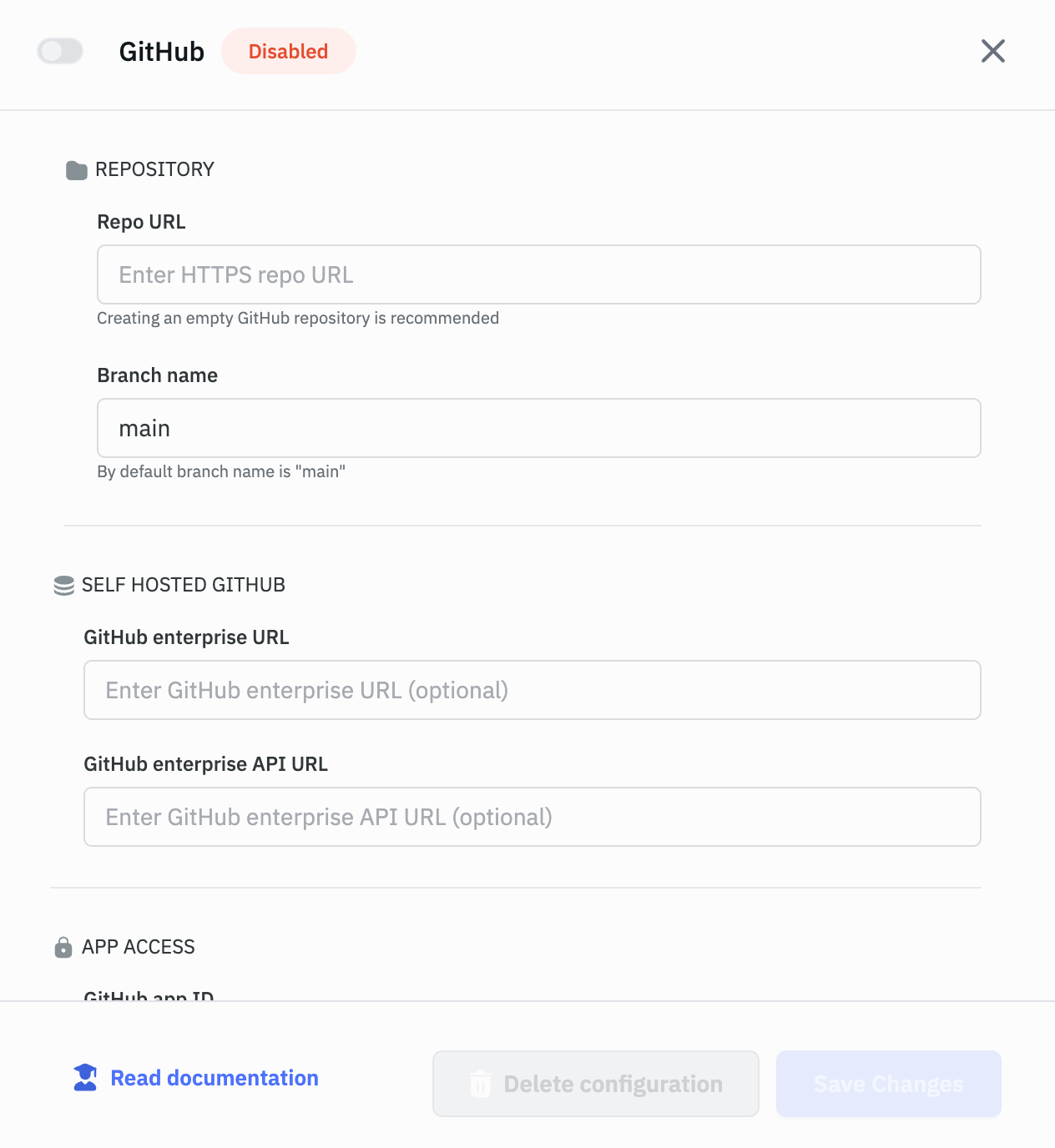Click the Repo URL field label

tap(141, 222)
